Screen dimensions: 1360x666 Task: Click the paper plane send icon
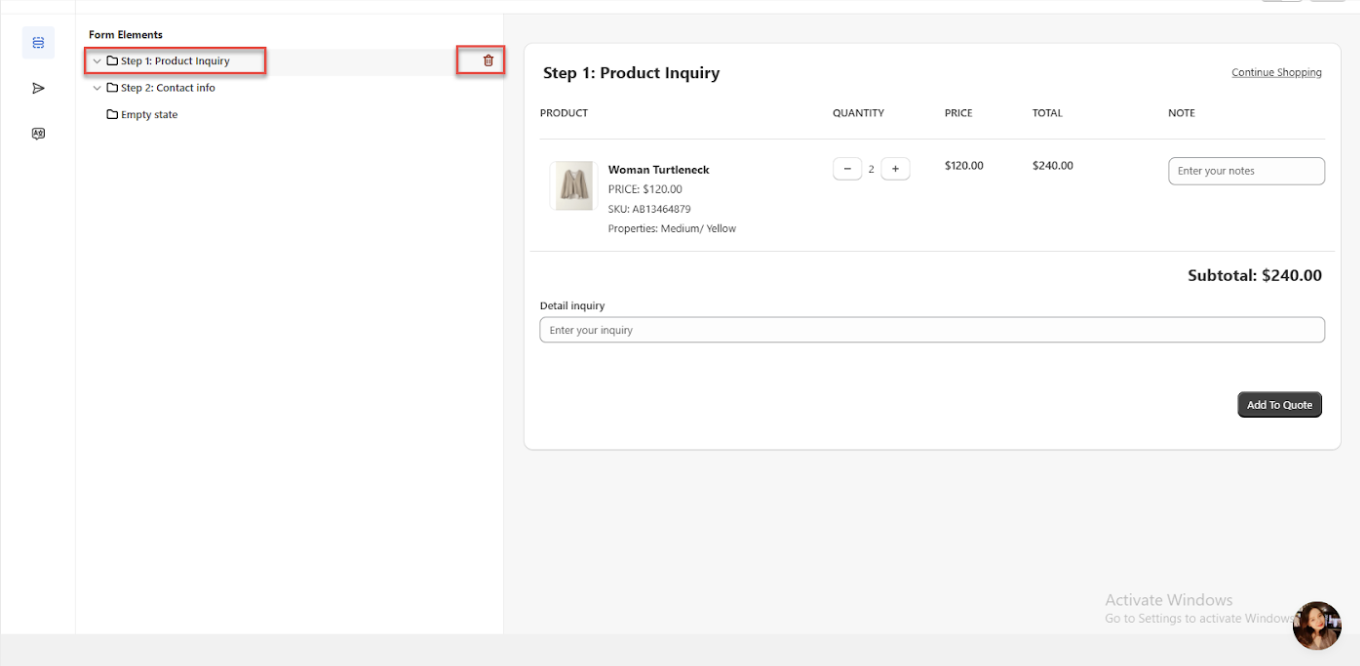[38, 89]
